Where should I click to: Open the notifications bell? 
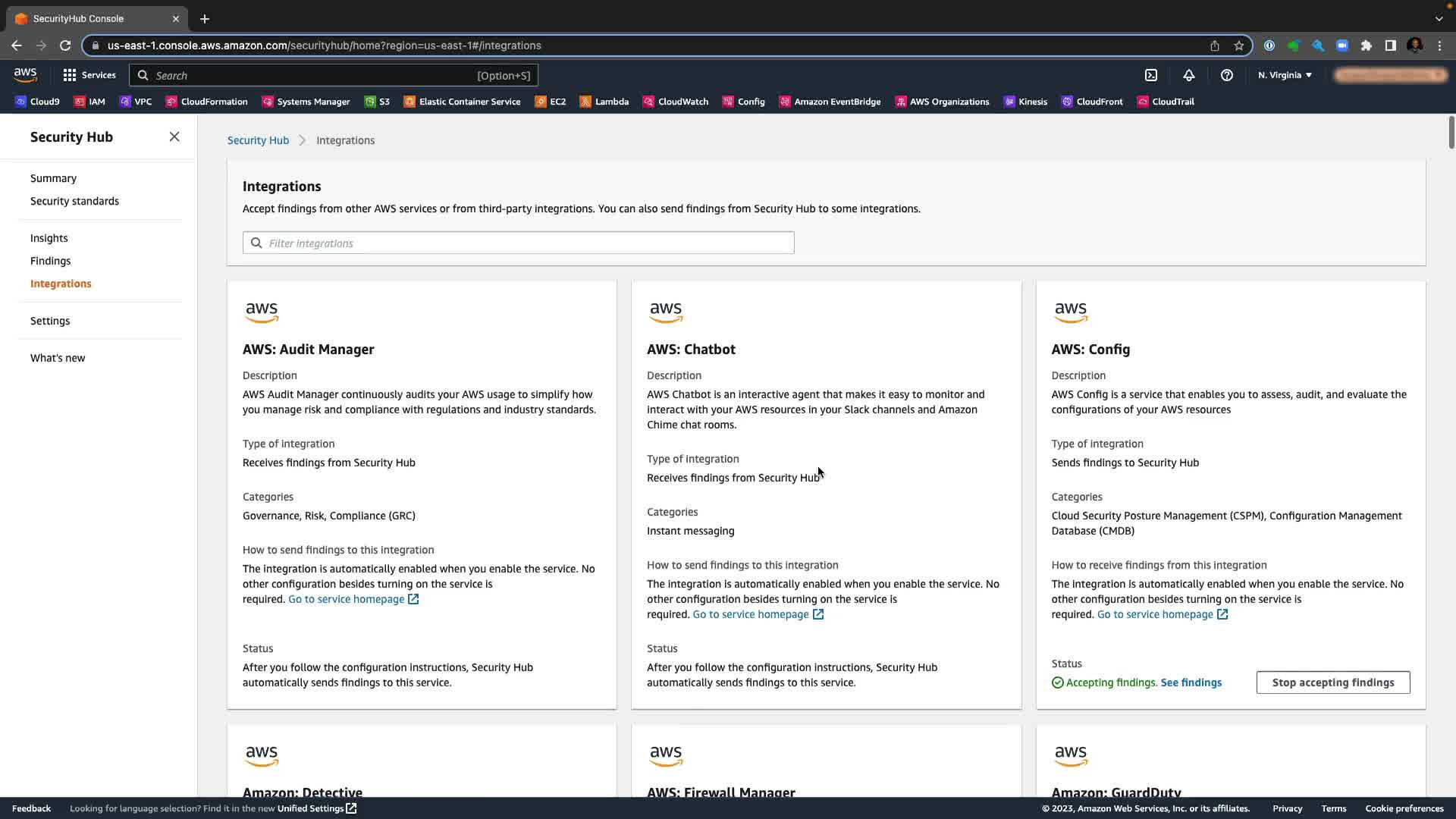click(x=1189, y=75)
